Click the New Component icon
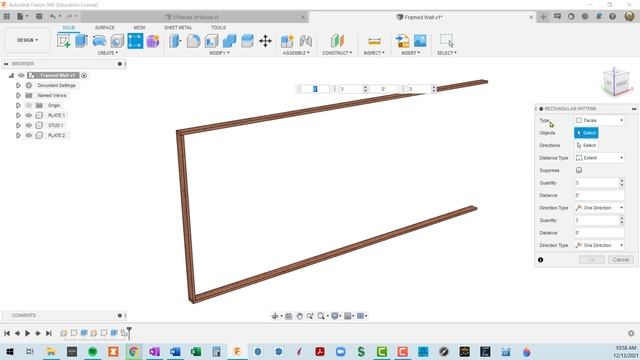 click(287, 41)
